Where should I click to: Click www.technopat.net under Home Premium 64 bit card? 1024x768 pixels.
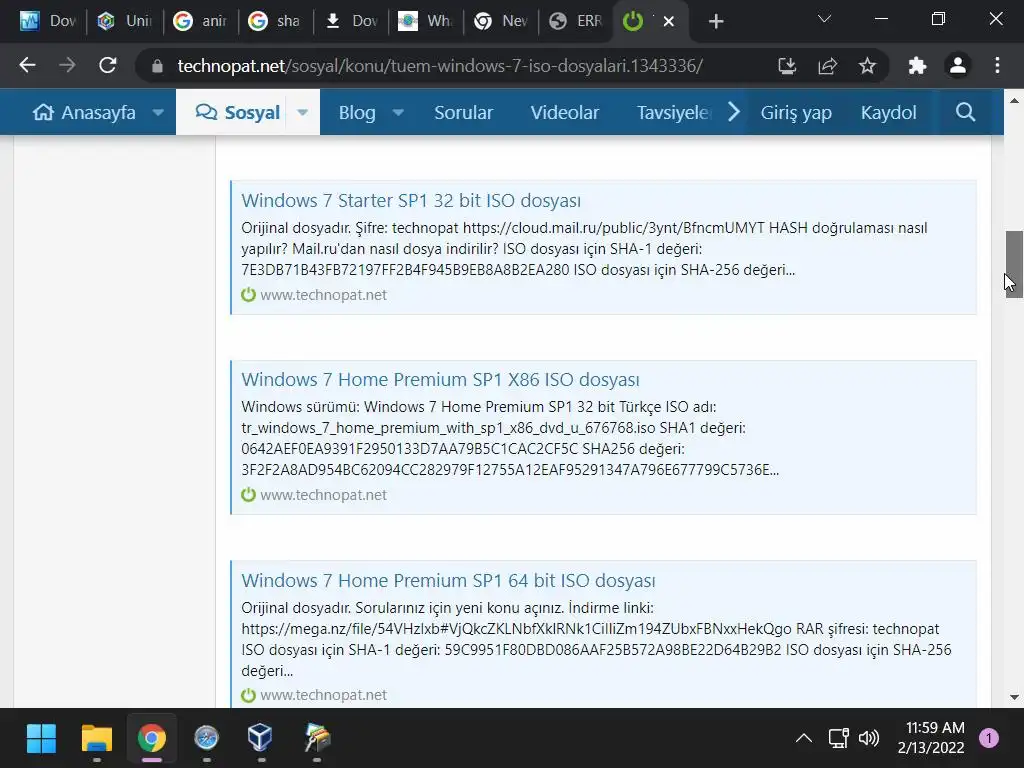pos(323,695)
